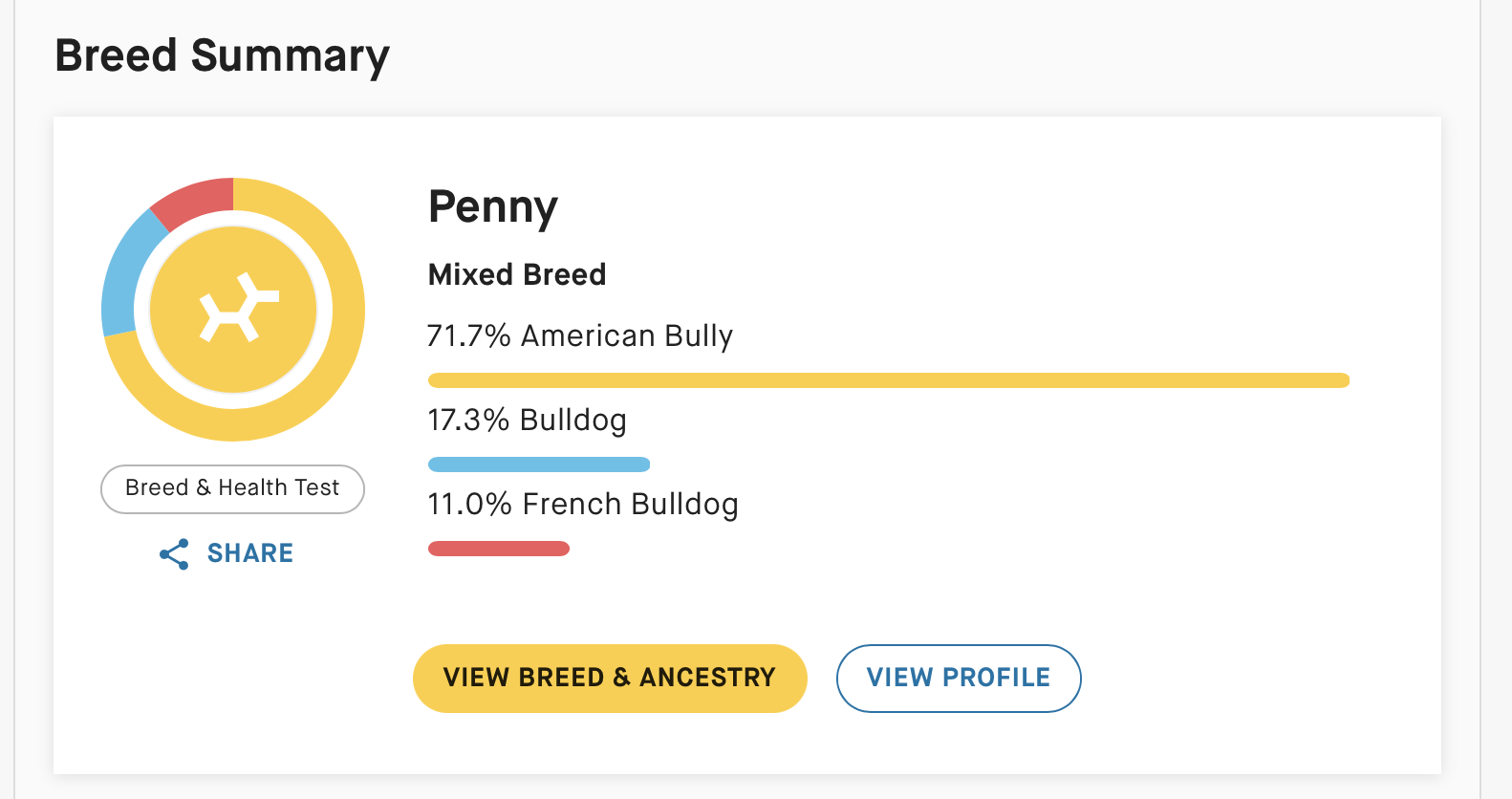This screenshot has width=1512, height=799.
Task: Click the SHARE text link
Action: click(x=249, y=553)
